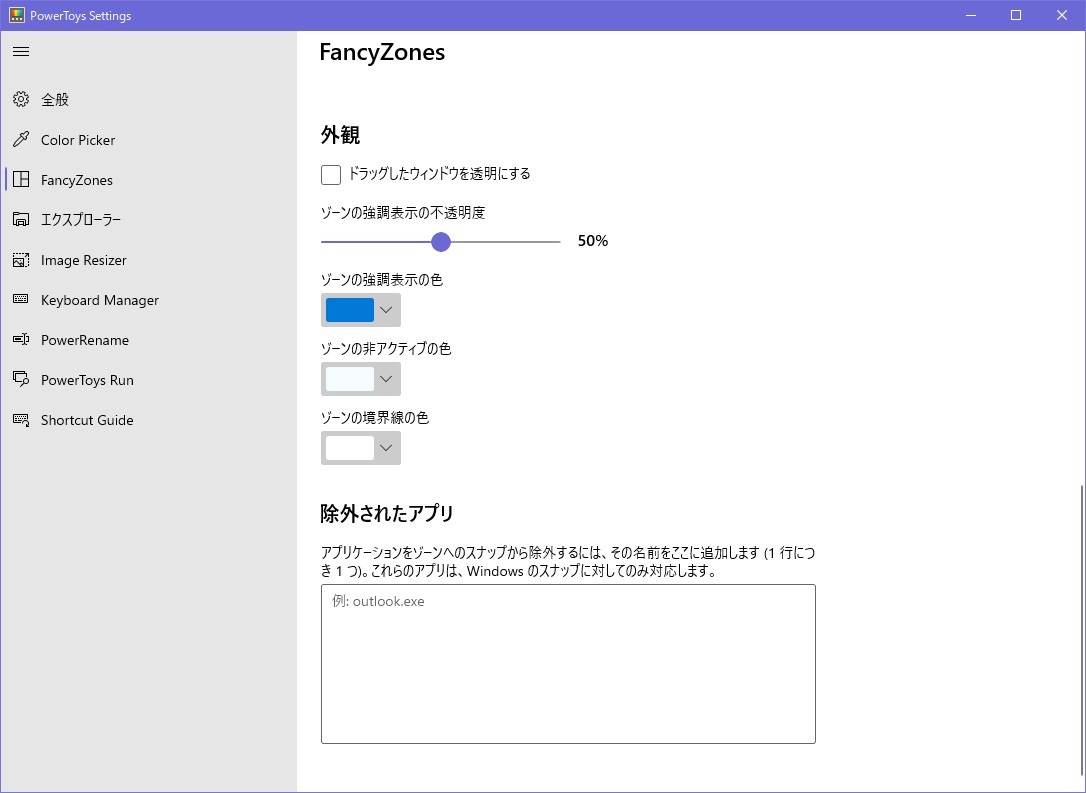Expand ゾーンの強調表示の色 dropdown arrow
The image size is (1086, 793).
pyautogui.click(x=386, y=310)
